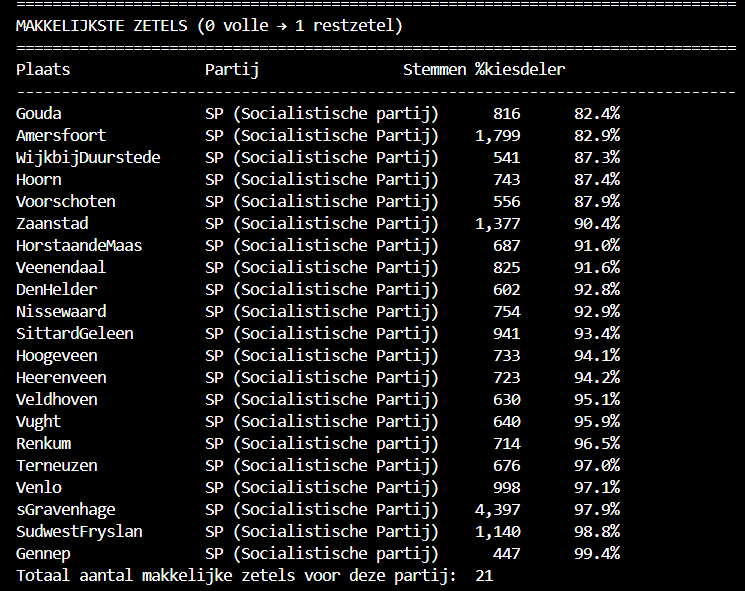Click the percentage 98.8%
745x591 pixels.
597,532
